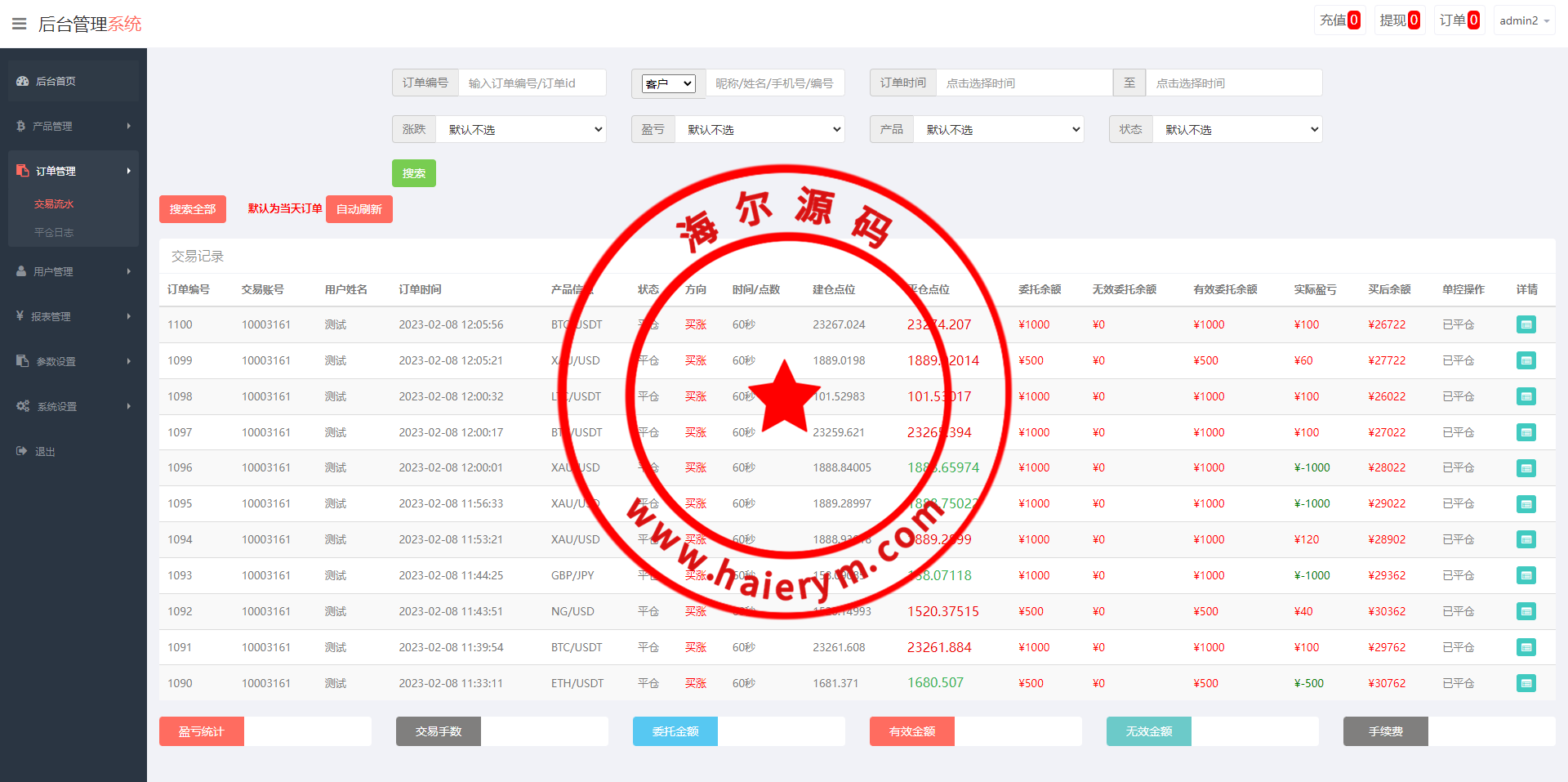Click the 订单编号 search input field

[x=532, y=83]
